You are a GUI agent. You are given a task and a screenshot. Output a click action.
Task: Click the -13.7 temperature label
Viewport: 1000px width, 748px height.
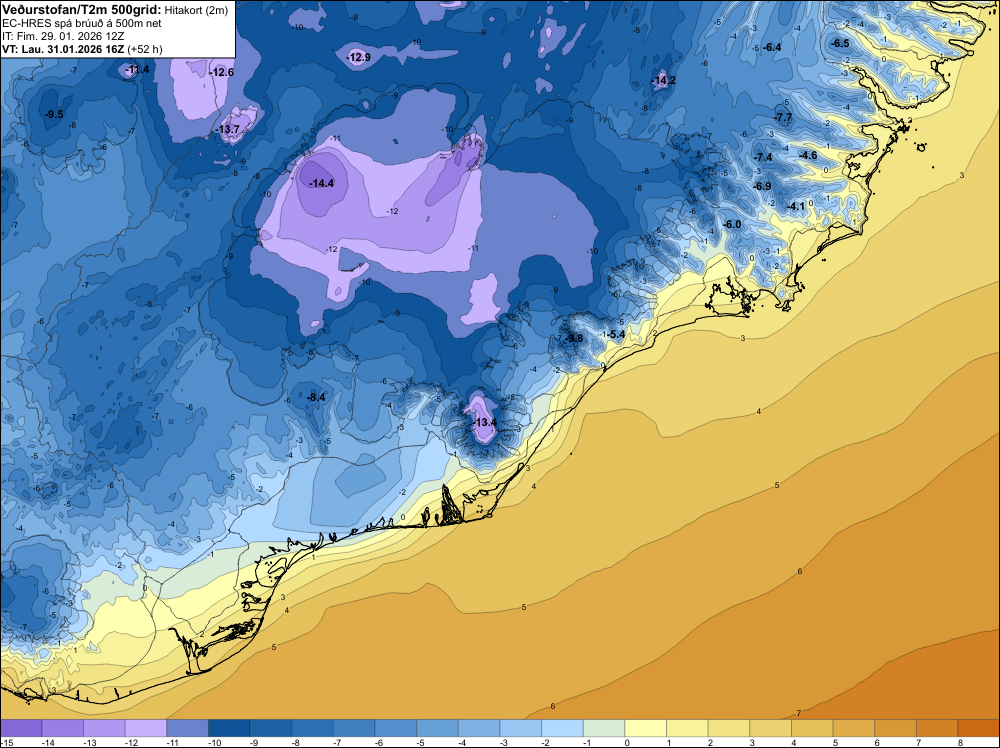(x=228, y=129)
